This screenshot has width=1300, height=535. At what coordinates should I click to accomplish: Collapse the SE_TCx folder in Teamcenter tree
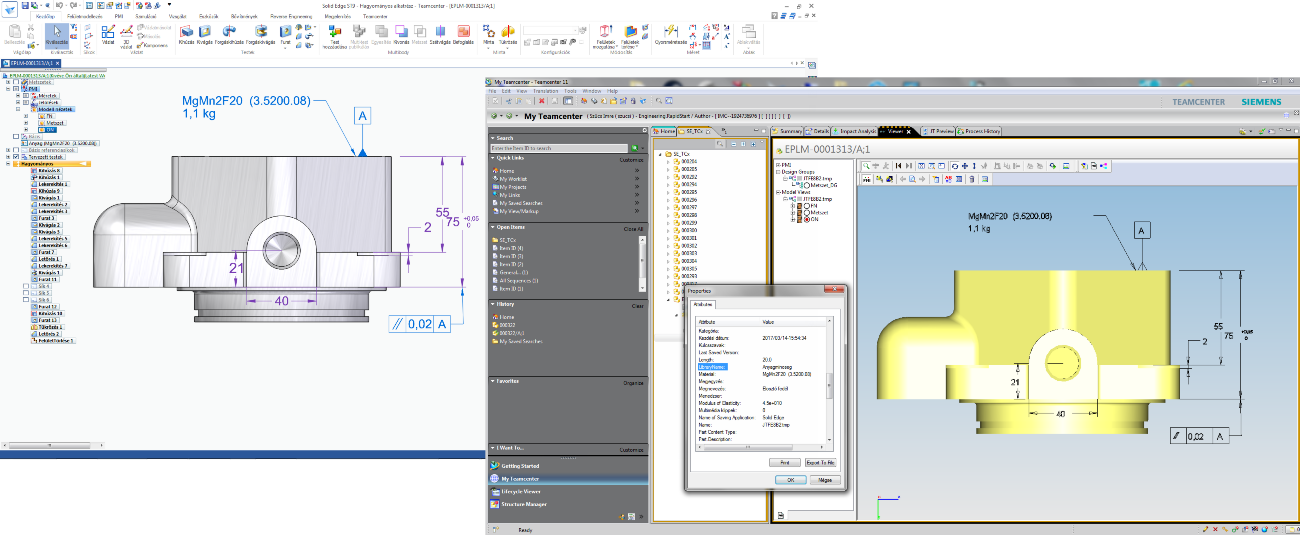(x=660, y=154)
